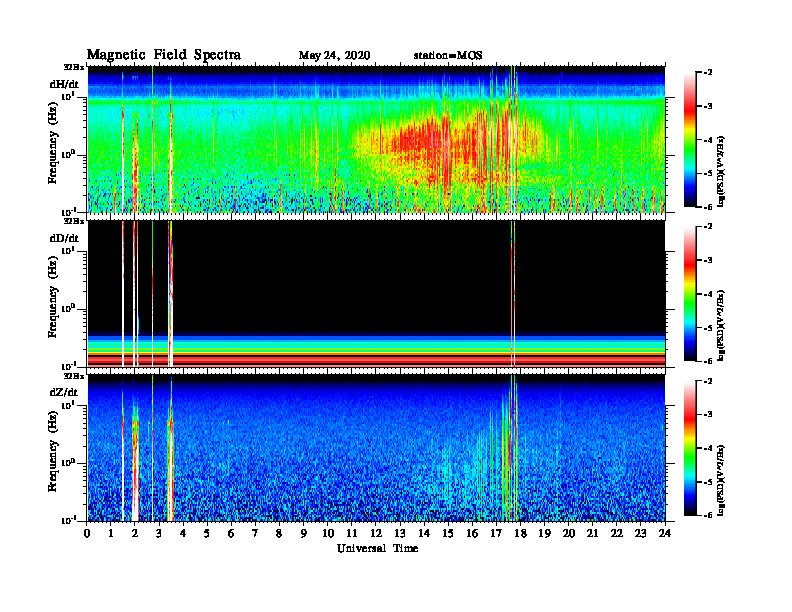Click the '17' hour tick on Universal Time axis
Screen dimensions: 792x612
pyautogui.click(x=497, y=533)
